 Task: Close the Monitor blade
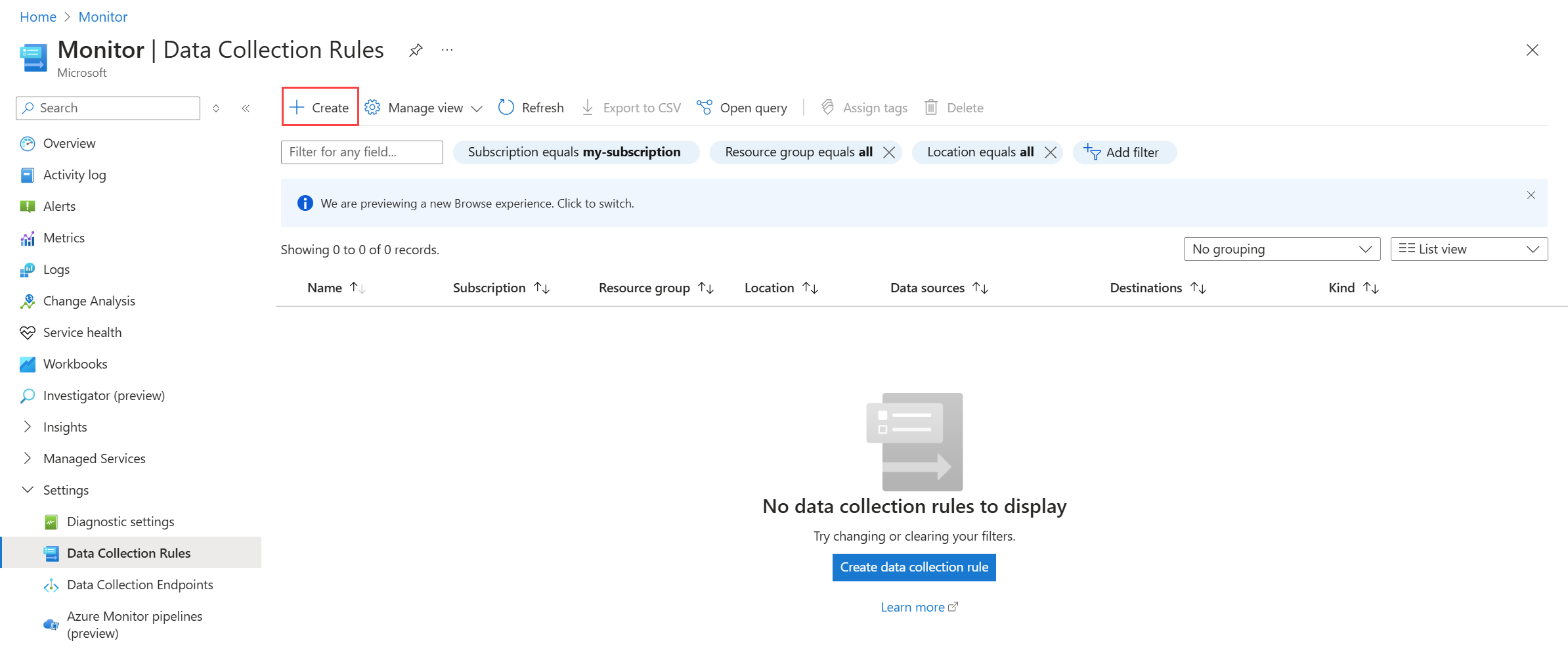[1533, 50]
